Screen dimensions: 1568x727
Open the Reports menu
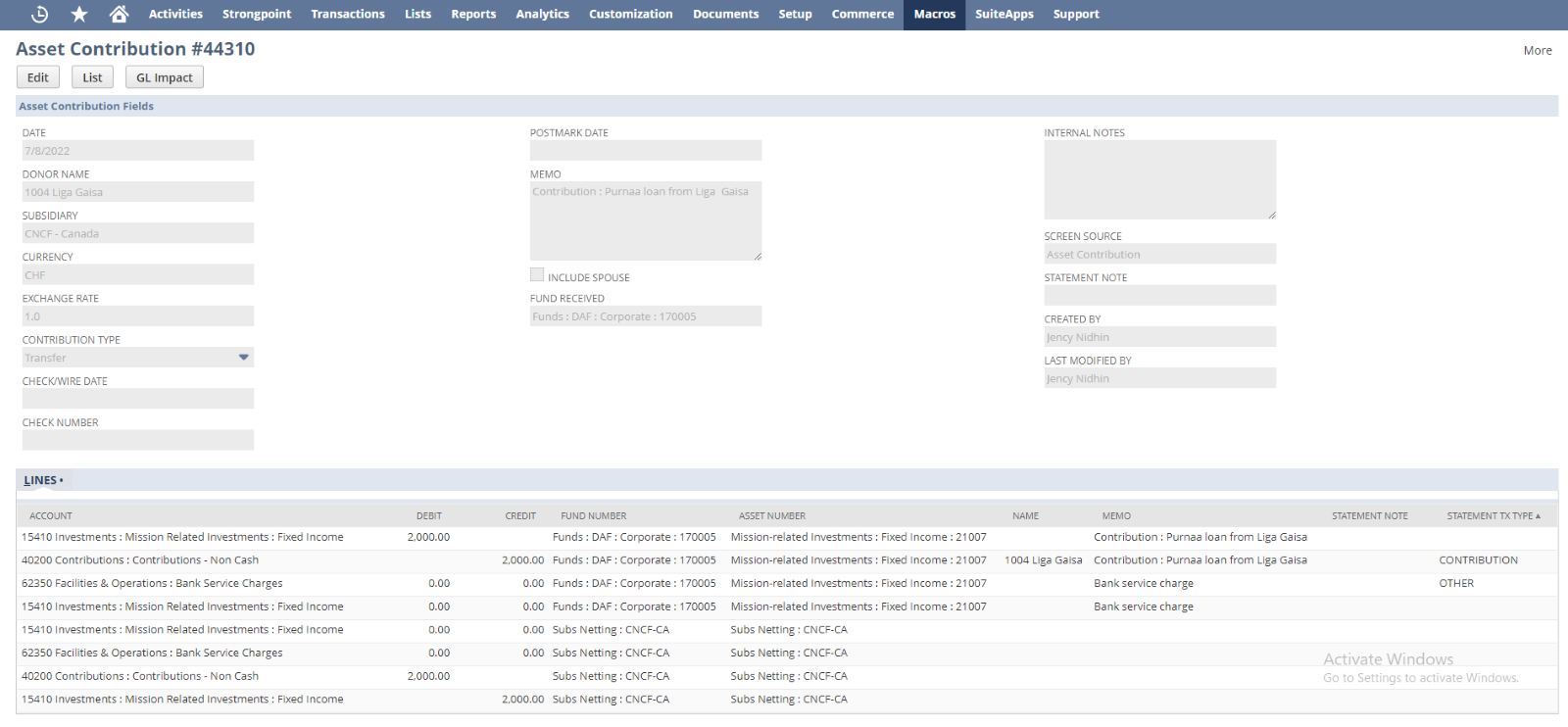[473, 14]
